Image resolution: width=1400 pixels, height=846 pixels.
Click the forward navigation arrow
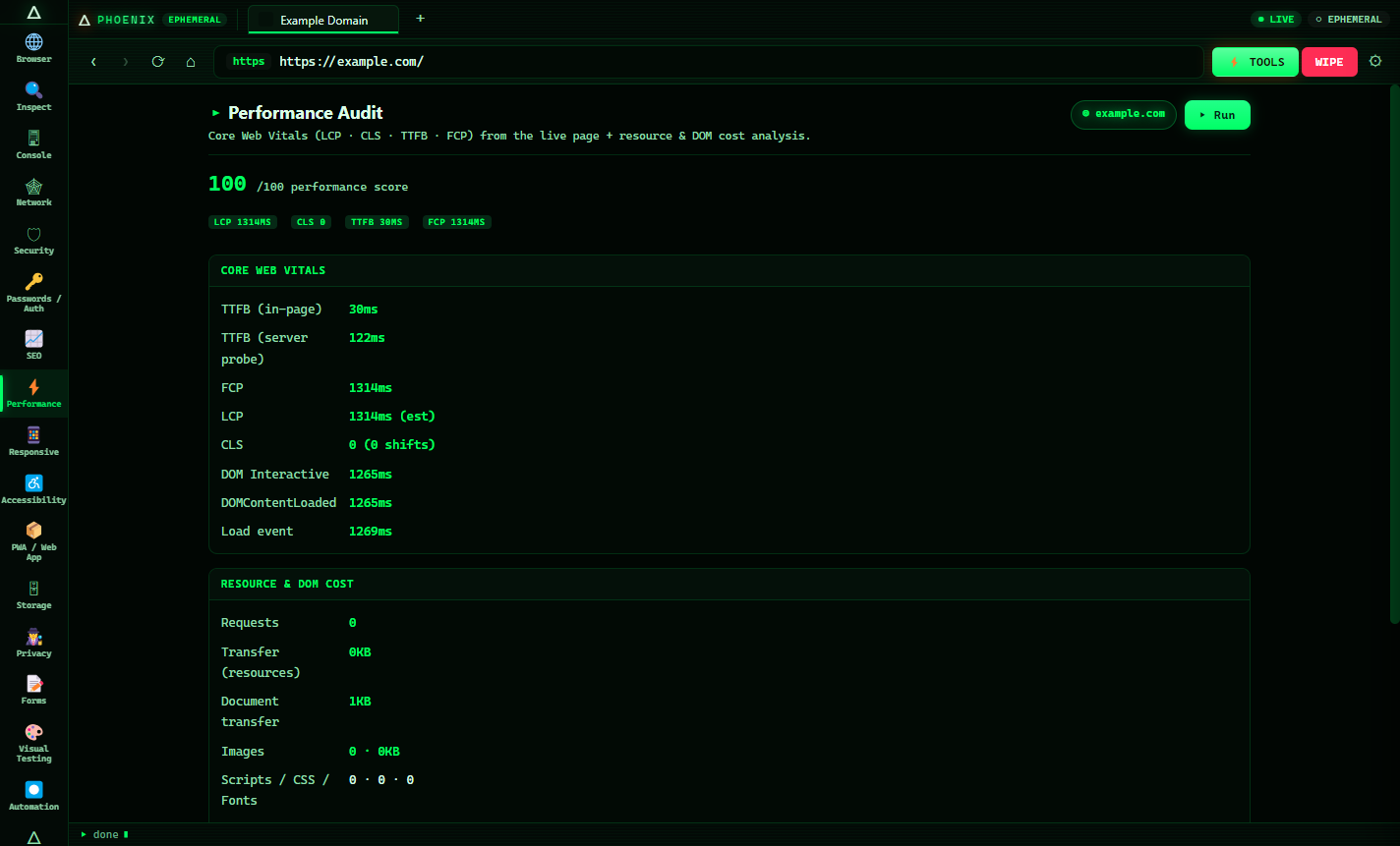[x=125, y=62]
